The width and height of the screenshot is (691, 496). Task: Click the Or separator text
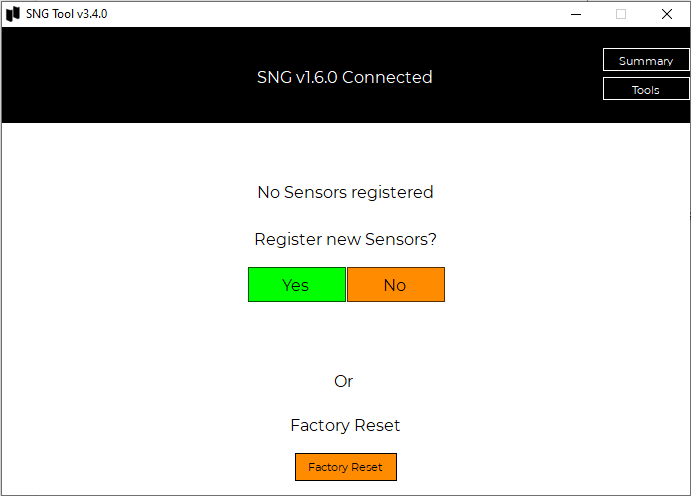[344, 381]
